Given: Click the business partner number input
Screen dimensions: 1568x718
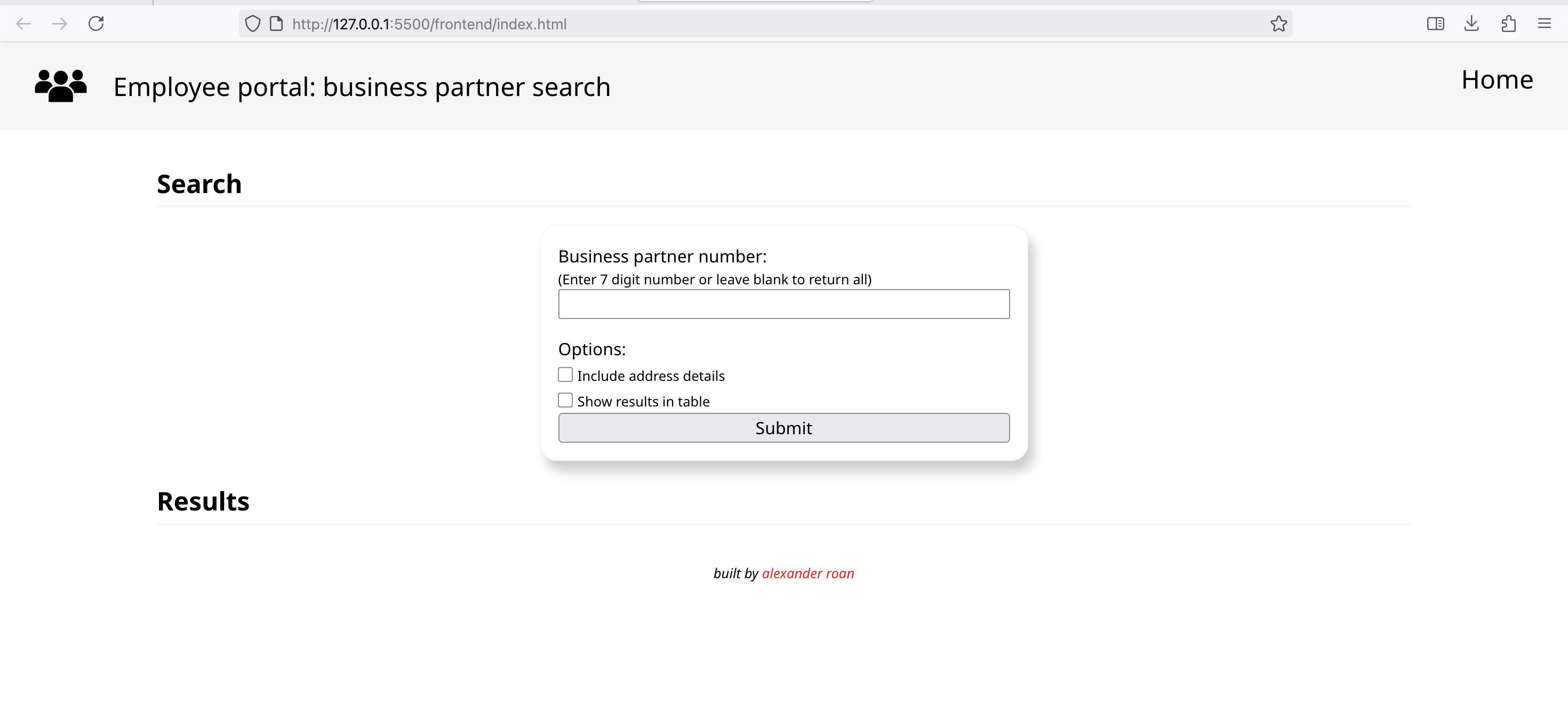Looking at the screenshot, I should point(783,304).
